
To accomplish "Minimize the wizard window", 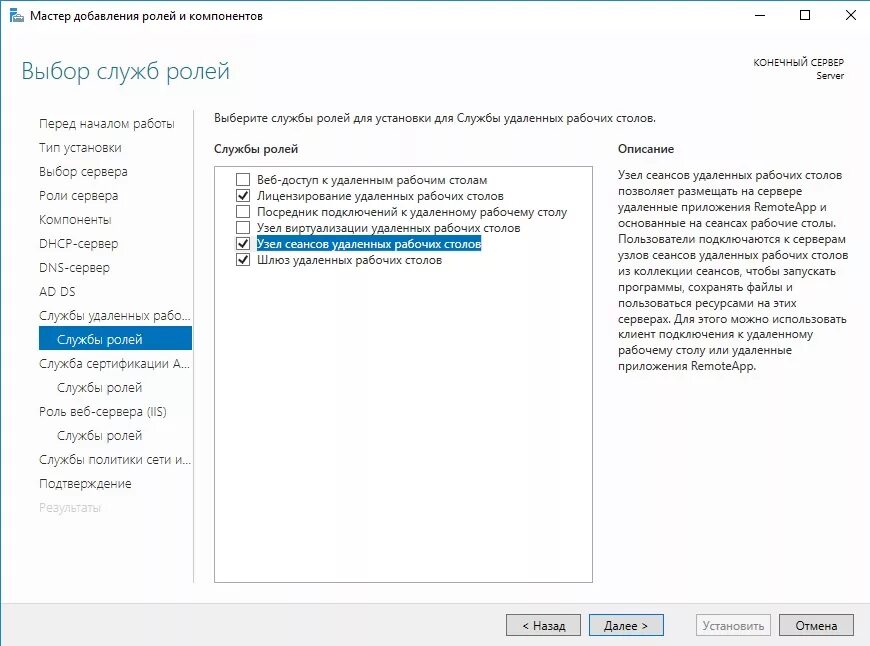I will click(760, 16).
